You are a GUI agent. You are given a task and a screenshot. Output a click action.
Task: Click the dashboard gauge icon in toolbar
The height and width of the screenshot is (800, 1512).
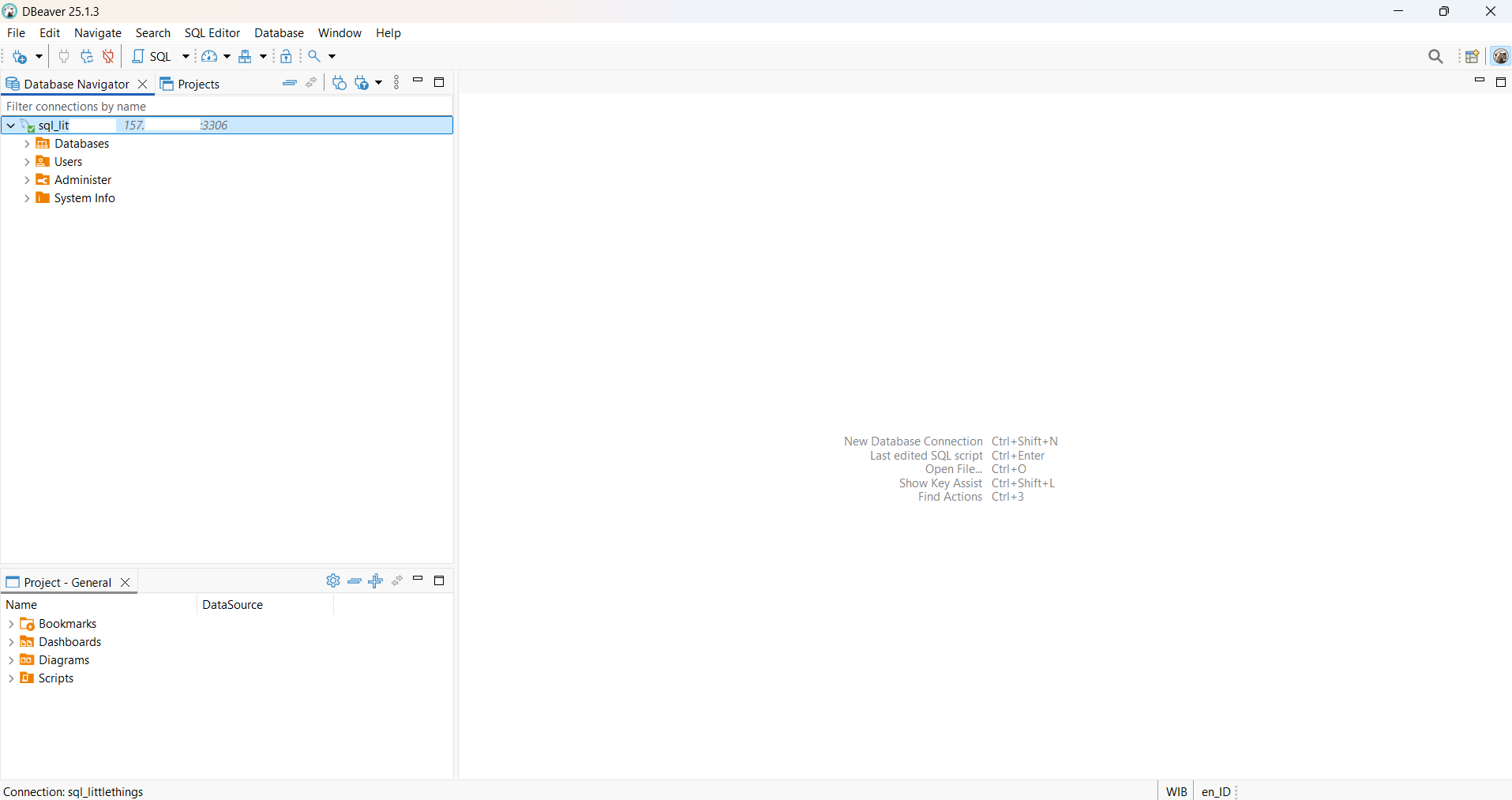click(209, 57)
